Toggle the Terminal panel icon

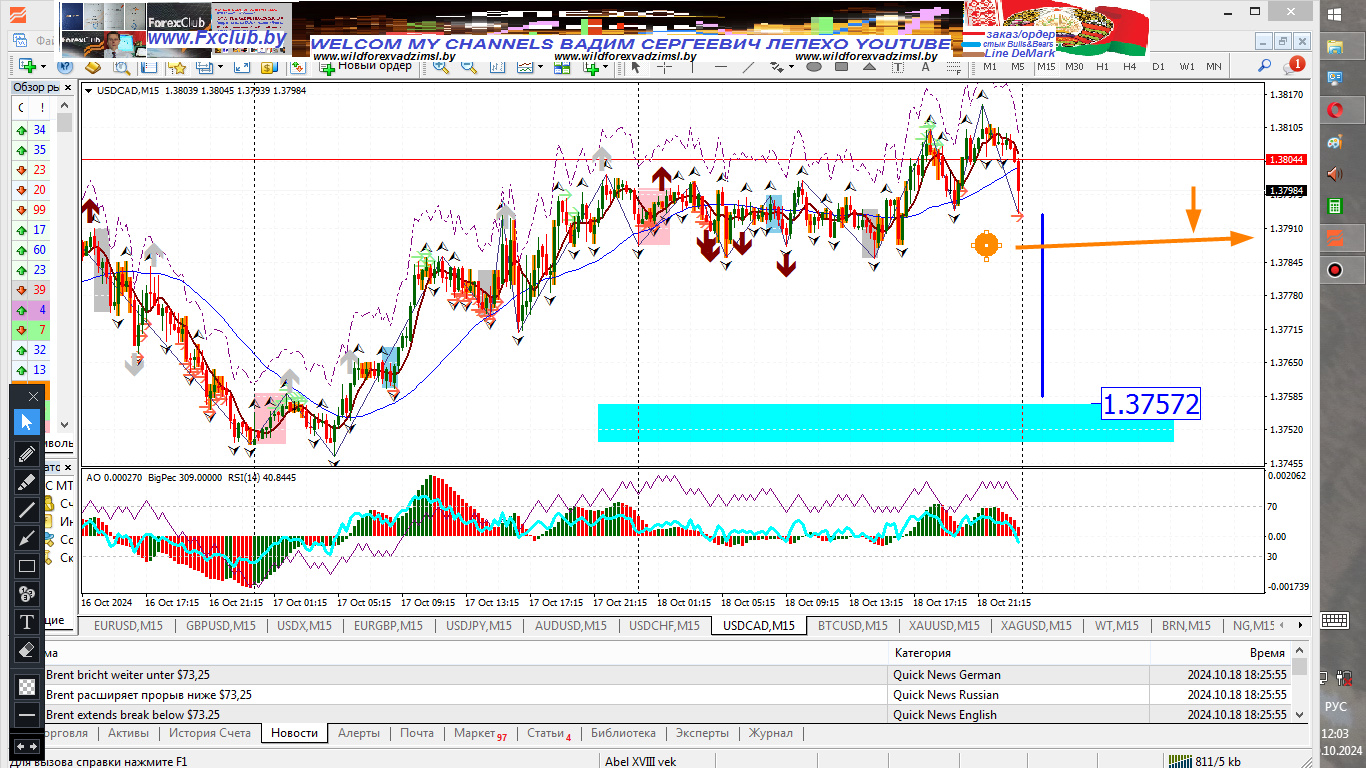[x=149, y=67]
